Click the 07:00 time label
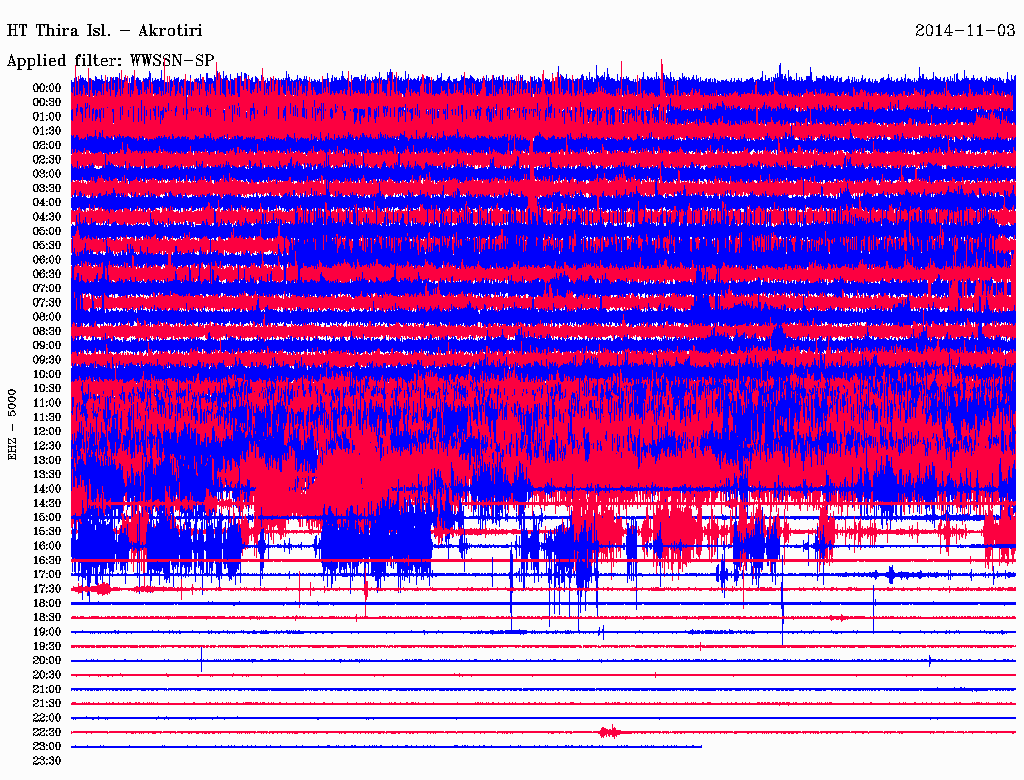The image size is (1024, 780). (47, 289)
